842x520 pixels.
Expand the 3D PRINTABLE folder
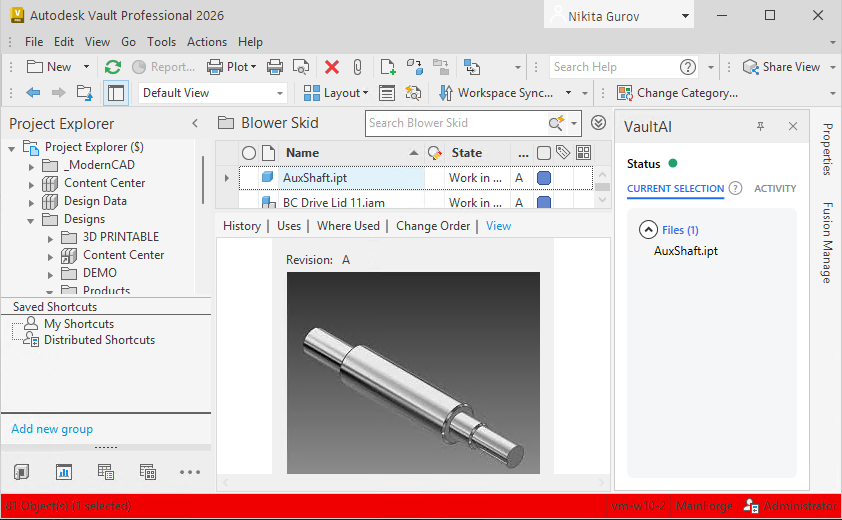[50, 239]
